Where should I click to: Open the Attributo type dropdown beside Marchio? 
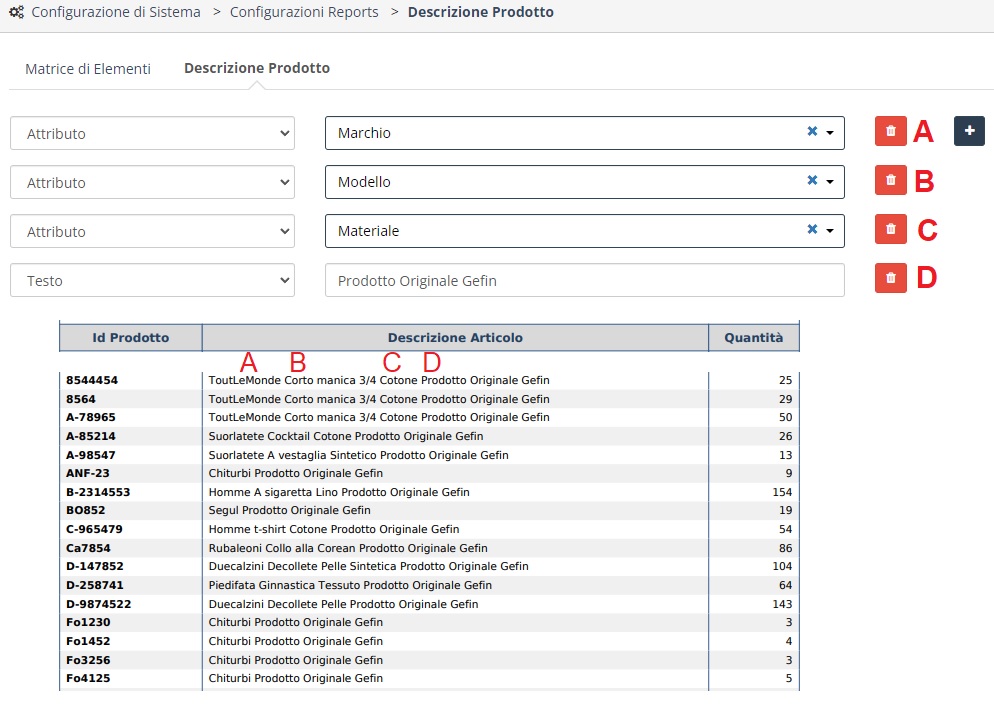[152, 133]
